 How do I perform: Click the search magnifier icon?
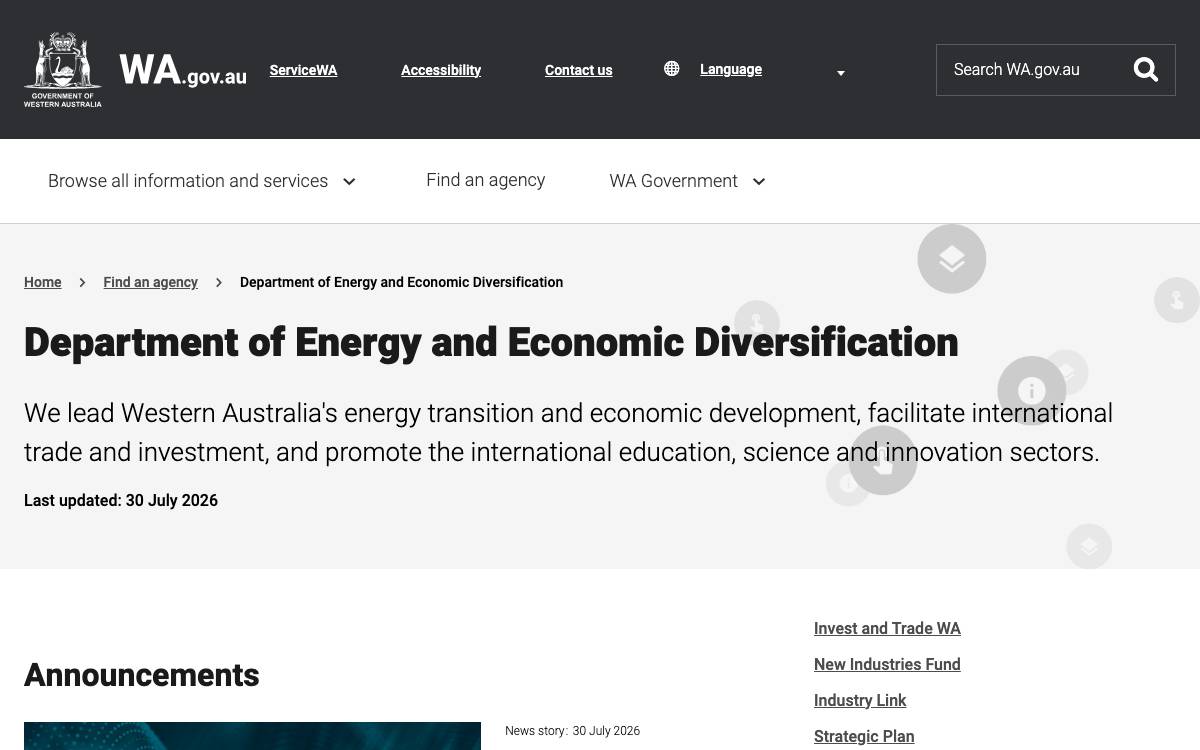point(1146,69)
